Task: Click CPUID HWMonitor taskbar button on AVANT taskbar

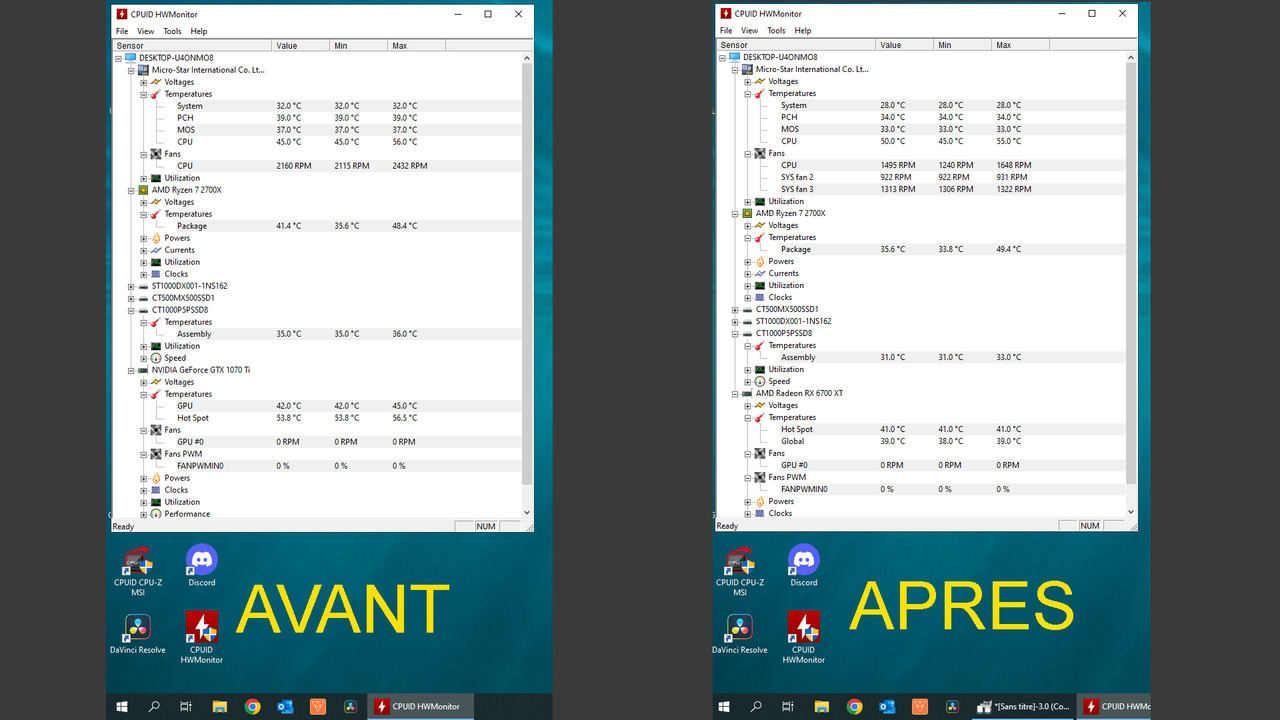Action: coord(421,707)
